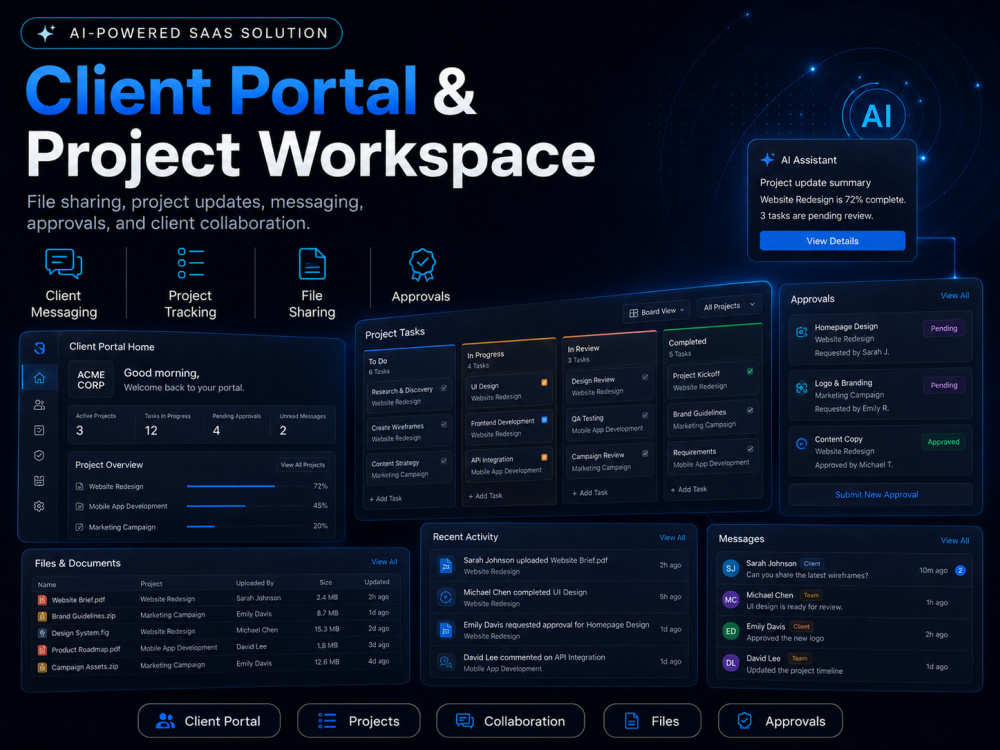Click the Logo & Branding approval icon
This screenshot has width=1000, height=750.
802,388
